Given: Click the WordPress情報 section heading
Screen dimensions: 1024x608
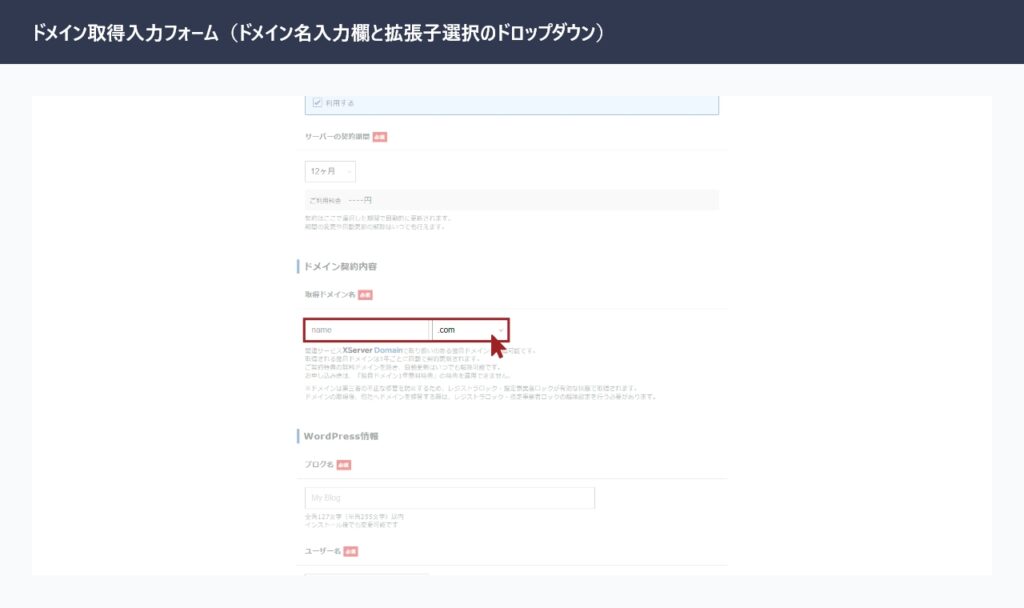Looking at the screenshot, I should (x=341, y=436).
